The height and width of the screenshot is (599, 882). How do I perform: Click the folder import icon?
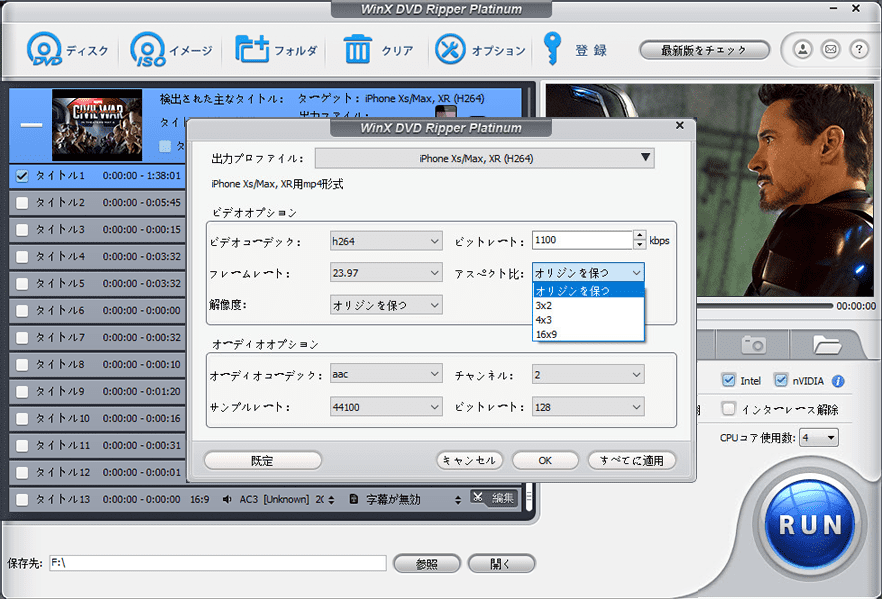tap(251, 49)
